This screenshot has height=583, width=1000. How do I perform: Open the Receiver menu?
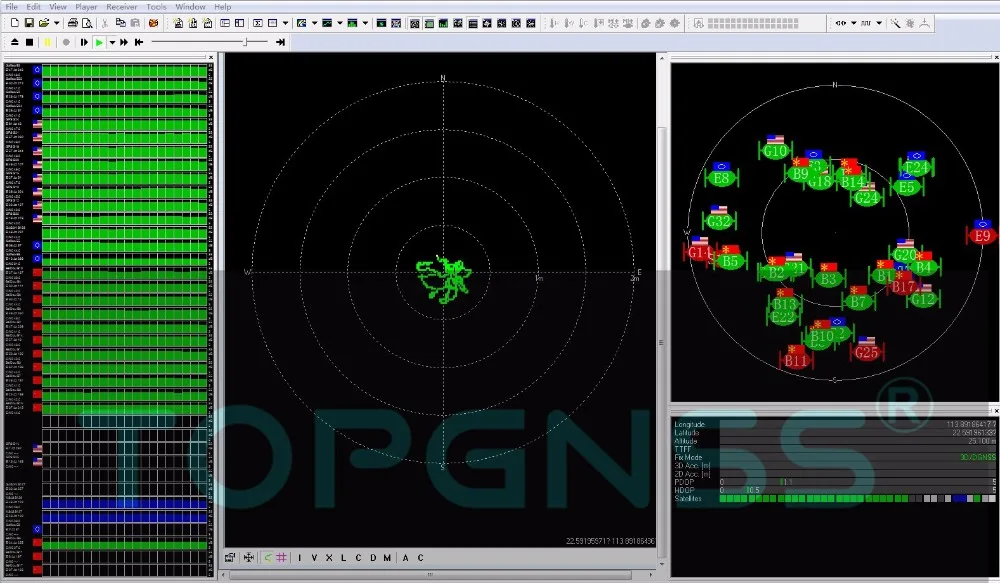pos(122,7)
